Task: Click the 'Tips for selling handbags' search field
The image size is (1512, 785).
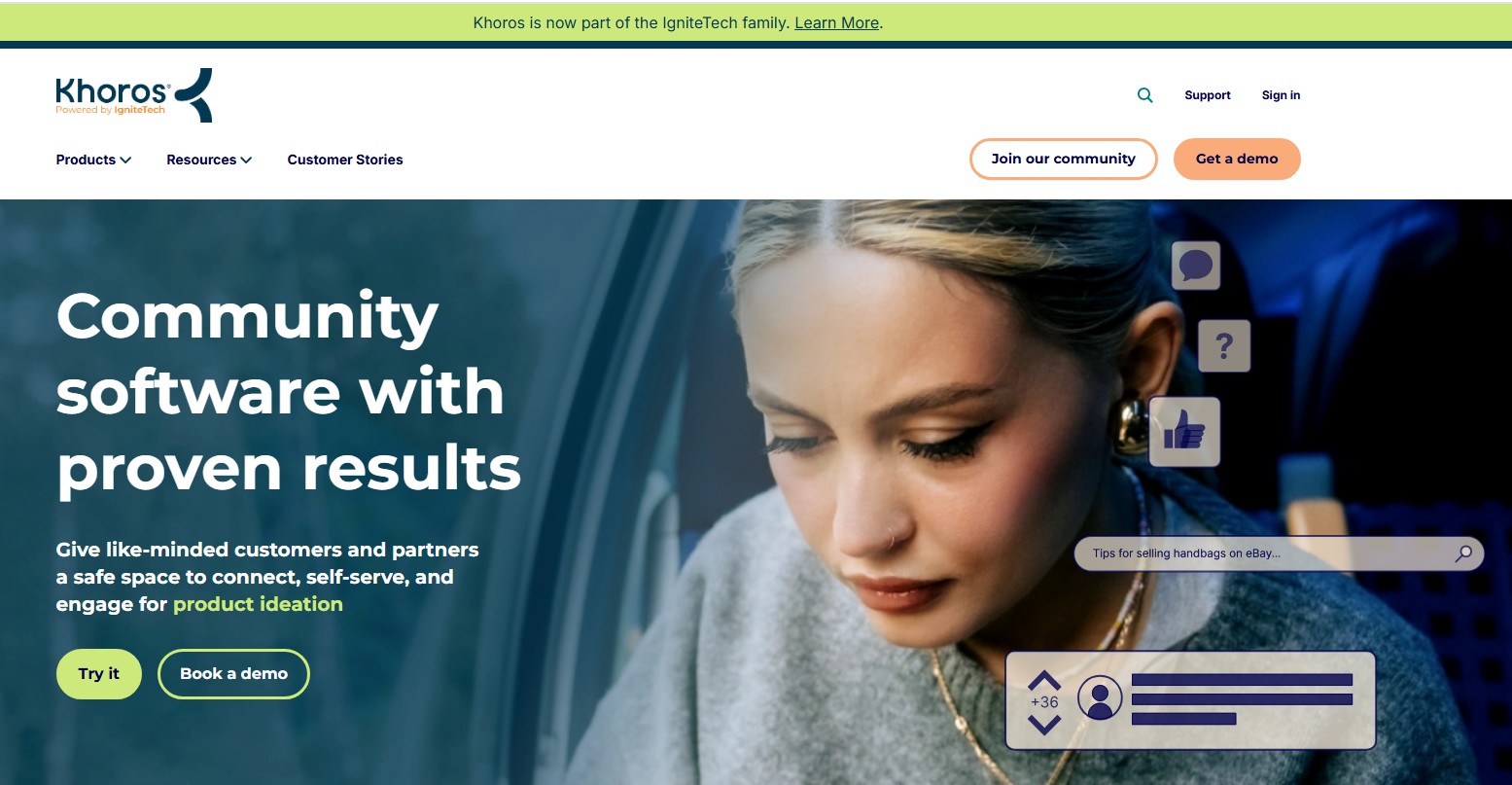Action: pyautogui.click(x=1279, y=553)
